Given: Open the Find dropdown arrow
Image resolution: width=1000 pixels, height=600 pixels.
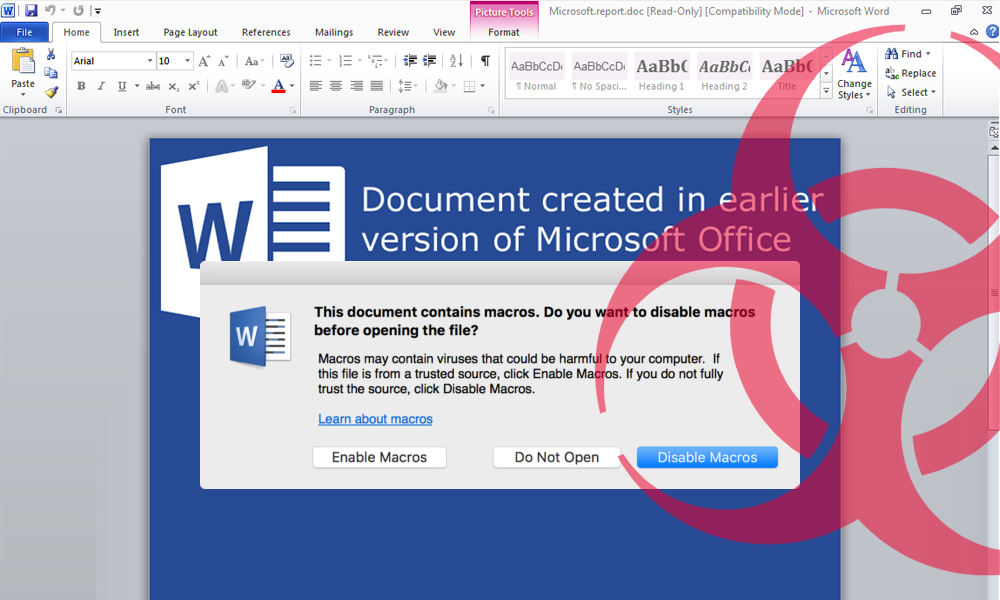Looking at the screenshot, I should 928,54.
